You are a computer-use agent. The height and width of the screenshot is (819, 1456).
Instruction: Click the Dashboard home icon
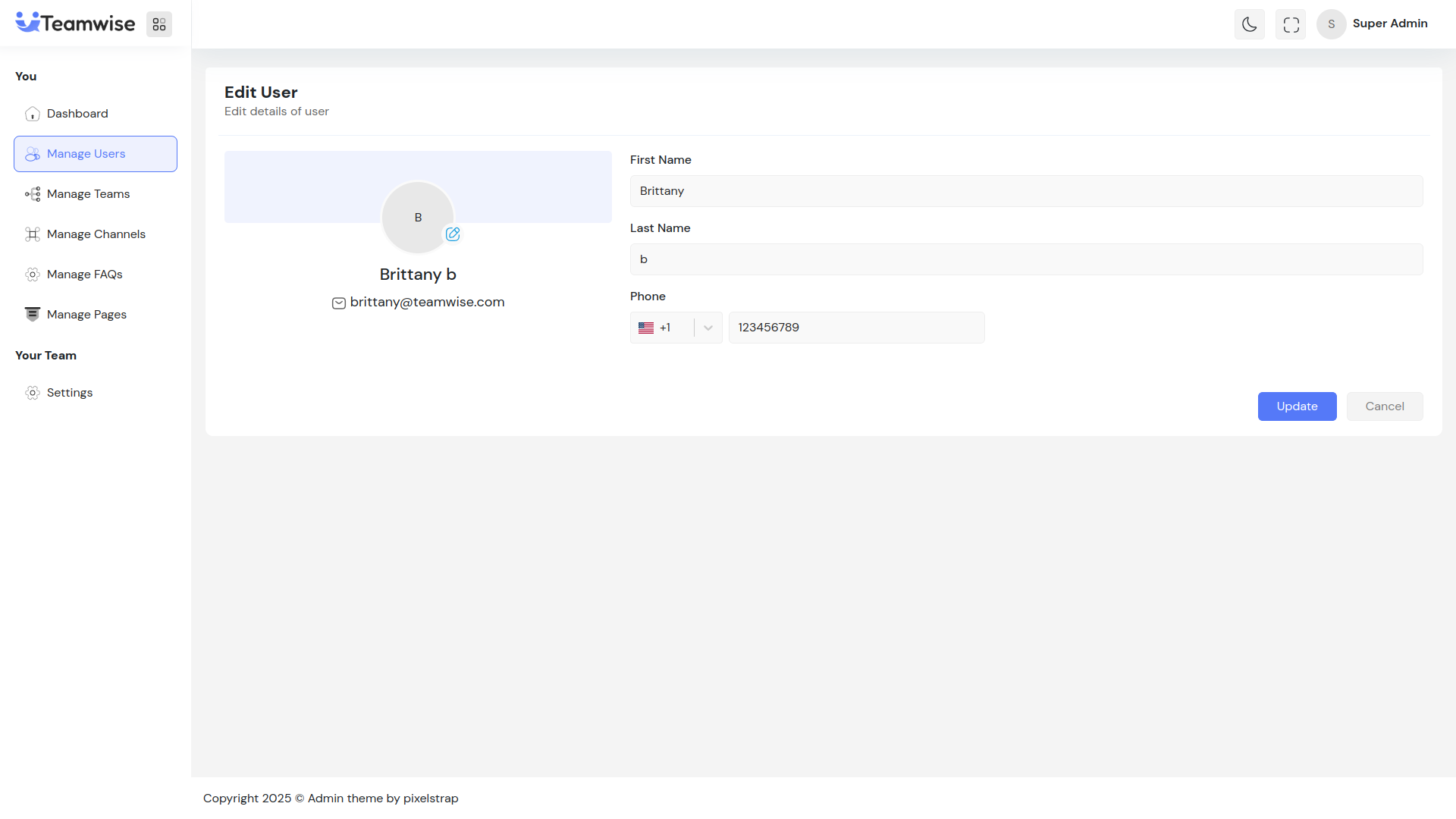coord(32,114)
